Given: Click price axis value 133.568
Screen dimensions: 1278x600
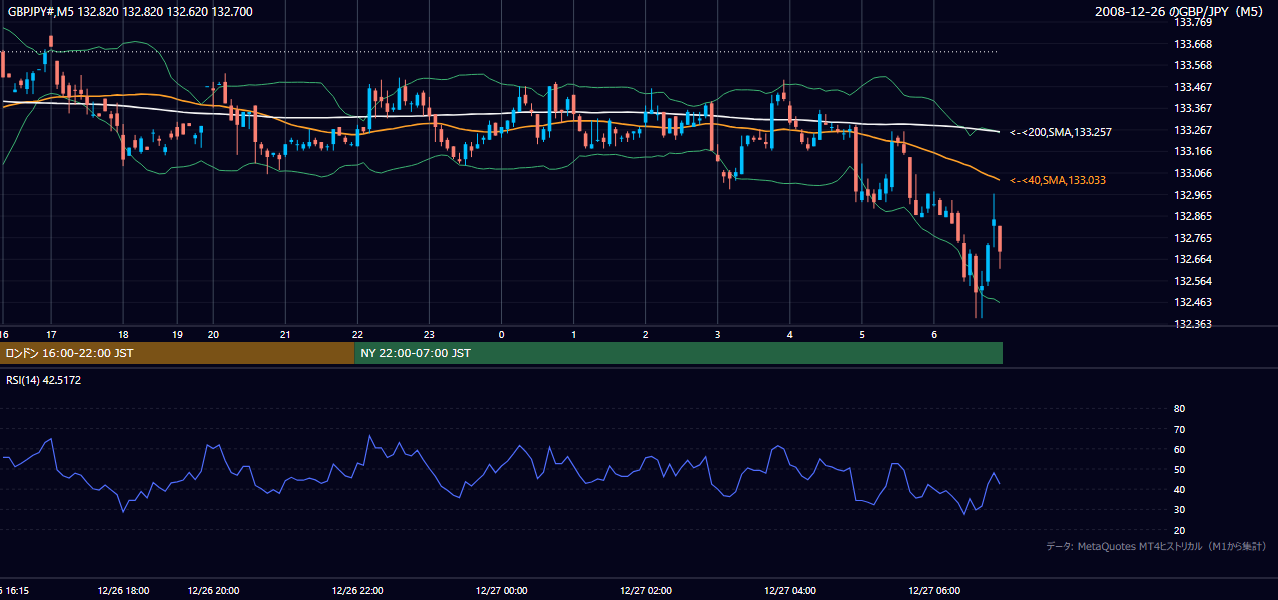Looking at the screenshot, I should (1192, 65).
